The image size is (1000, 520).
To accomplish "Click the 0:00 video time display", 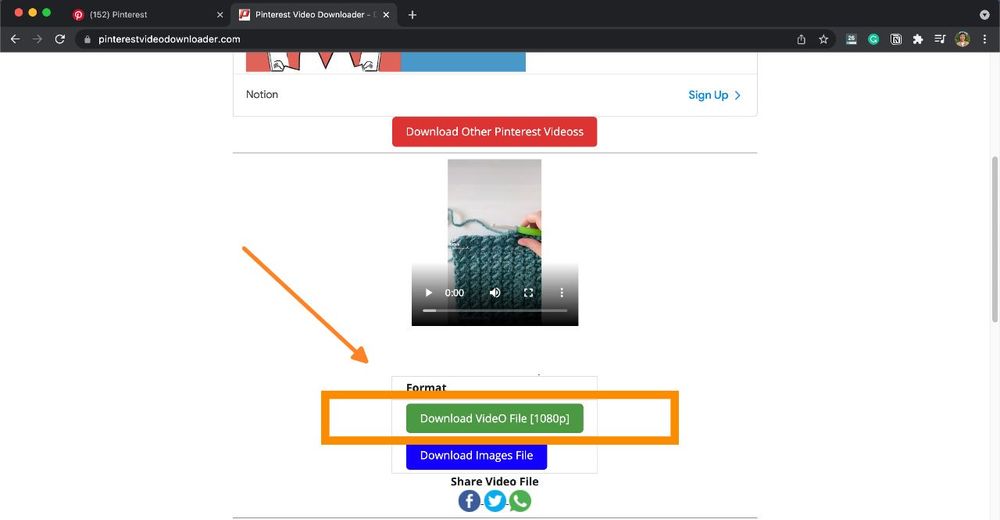I will pos(454,293).
